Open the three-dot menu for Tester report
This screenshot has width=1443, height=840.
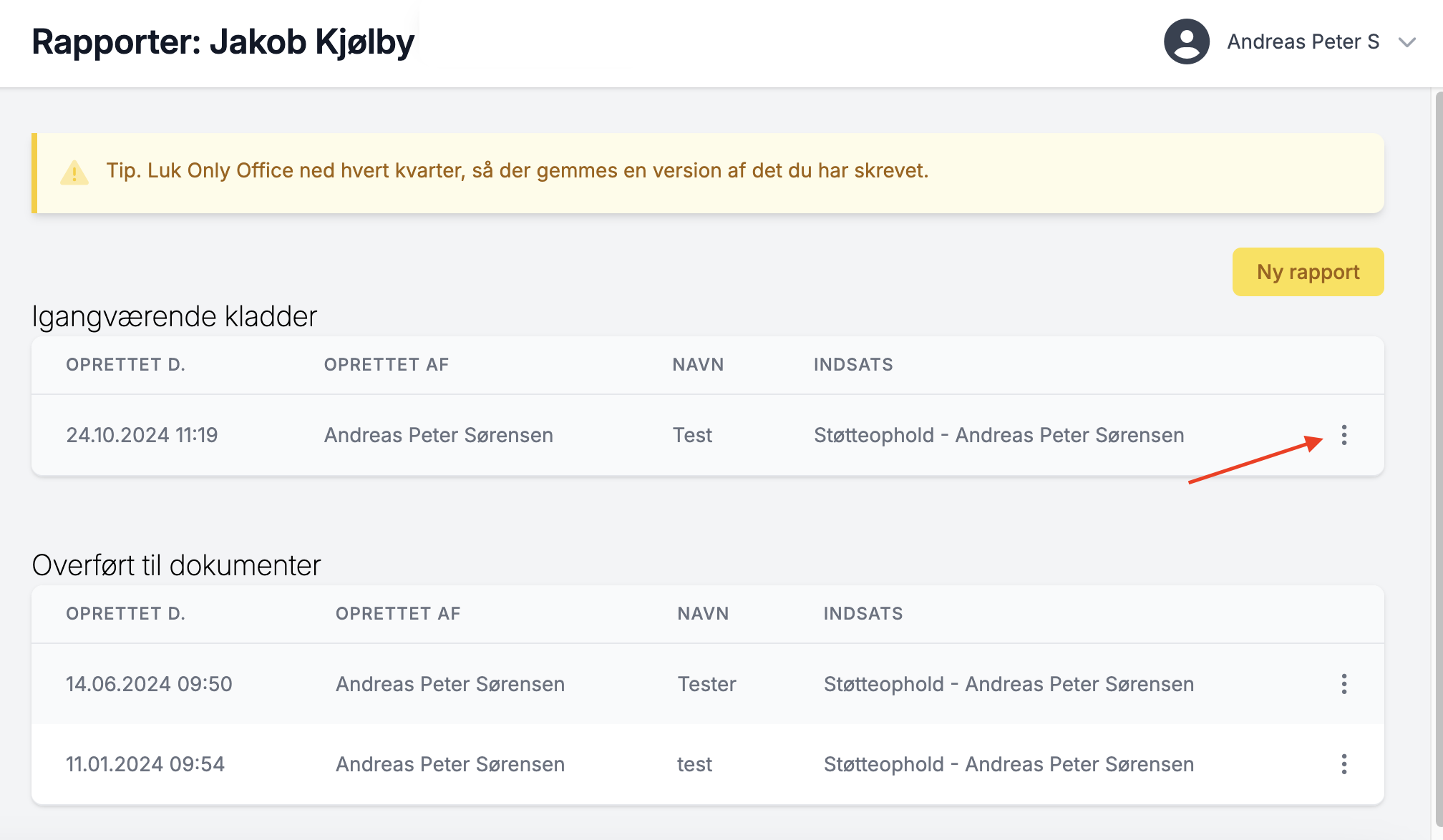pyautogui.click(x=1344, y=684)
